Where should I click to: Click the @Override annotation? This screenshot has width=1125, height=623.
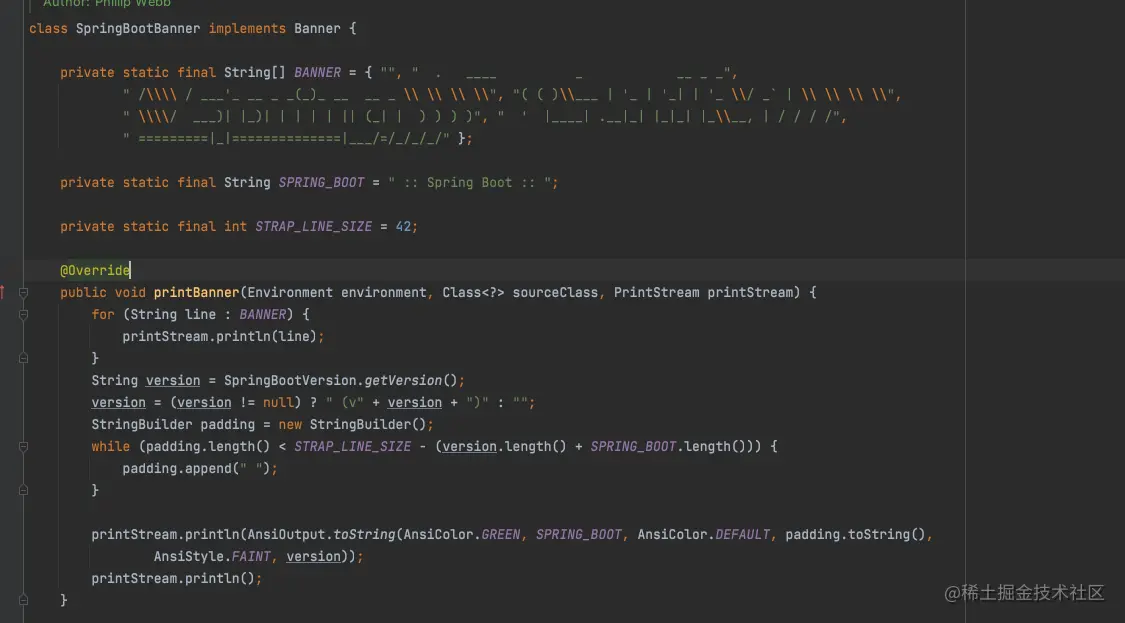click(x=95, y=271)
